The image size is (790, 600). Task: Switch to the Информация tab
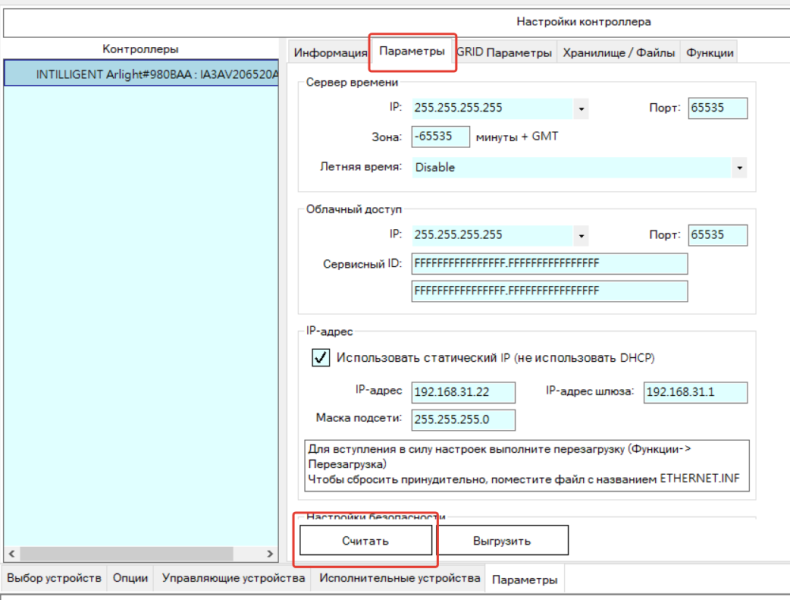[x=330, y=52]
